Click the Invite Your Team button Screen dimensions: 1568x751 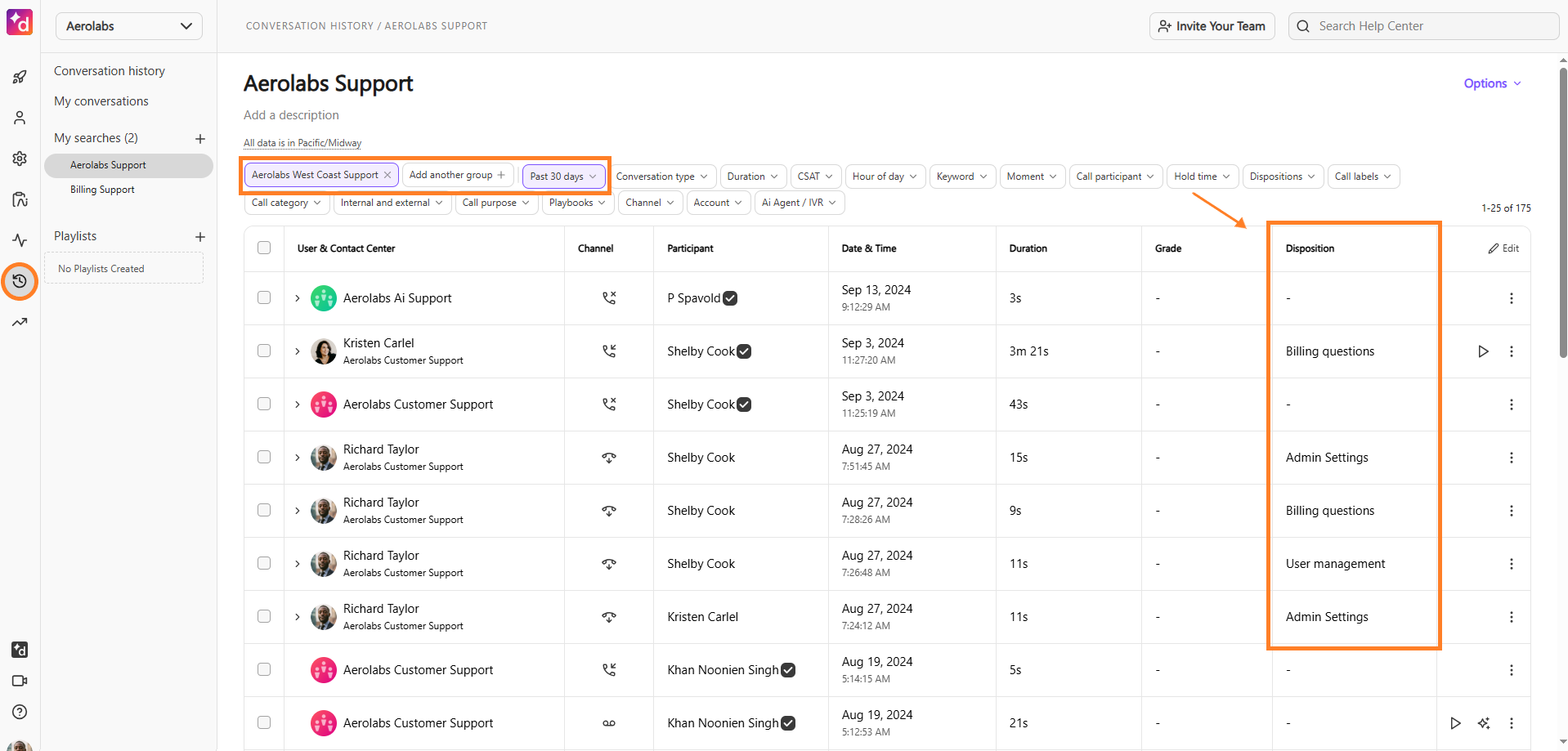coord(1212,26)
